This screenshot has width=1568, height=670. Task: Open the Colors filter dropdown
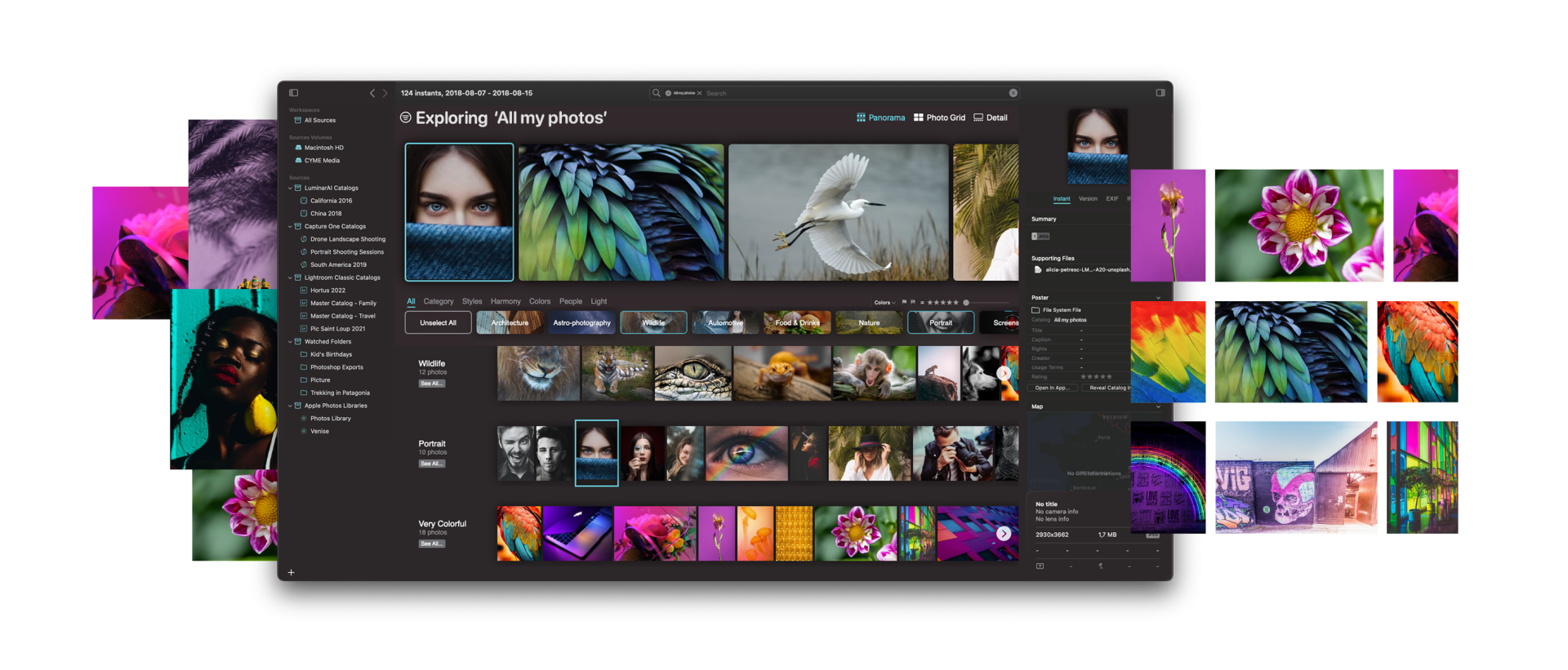tap(884, 303)
